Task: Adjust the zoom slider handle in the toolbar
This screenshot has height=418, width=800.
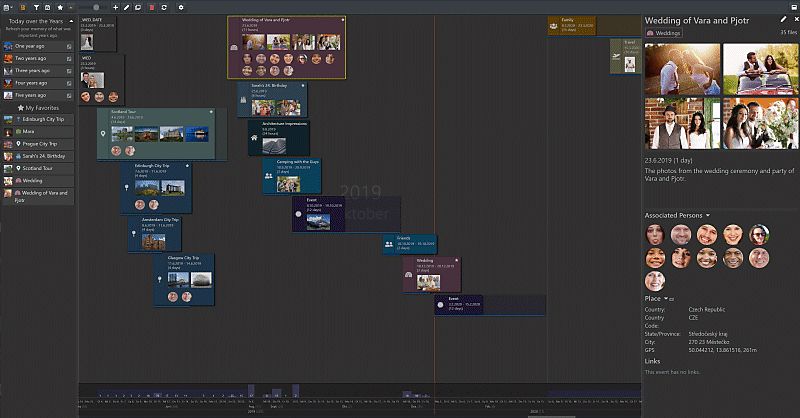Action: (96, 8)
